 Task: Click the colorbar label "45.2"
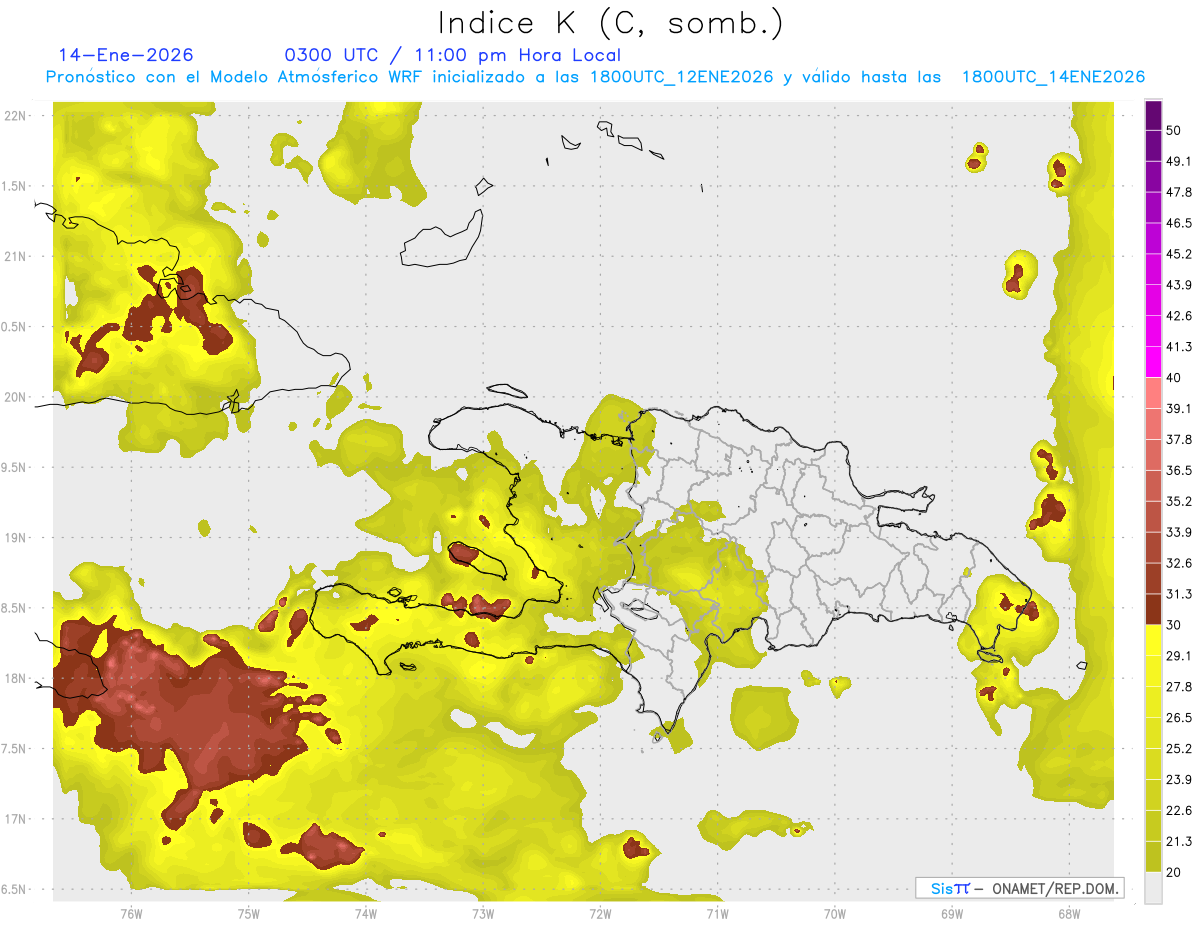coord(1179,254)
